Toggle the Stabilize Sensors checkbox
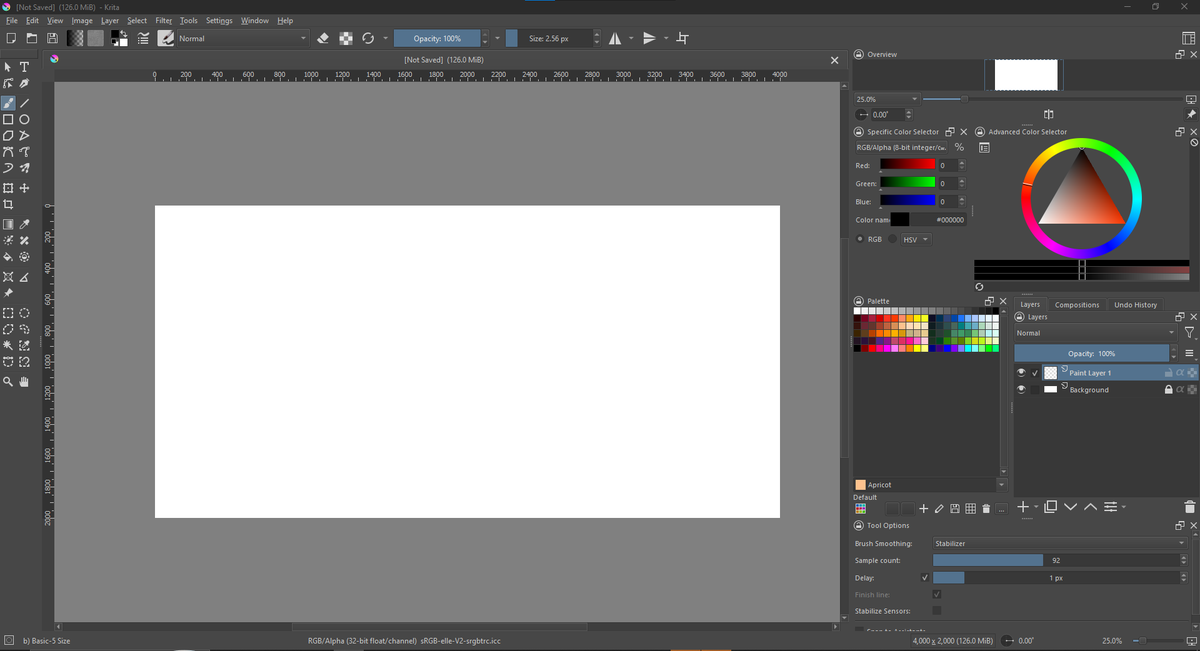The image size is (1200, 651). (937, 610)
